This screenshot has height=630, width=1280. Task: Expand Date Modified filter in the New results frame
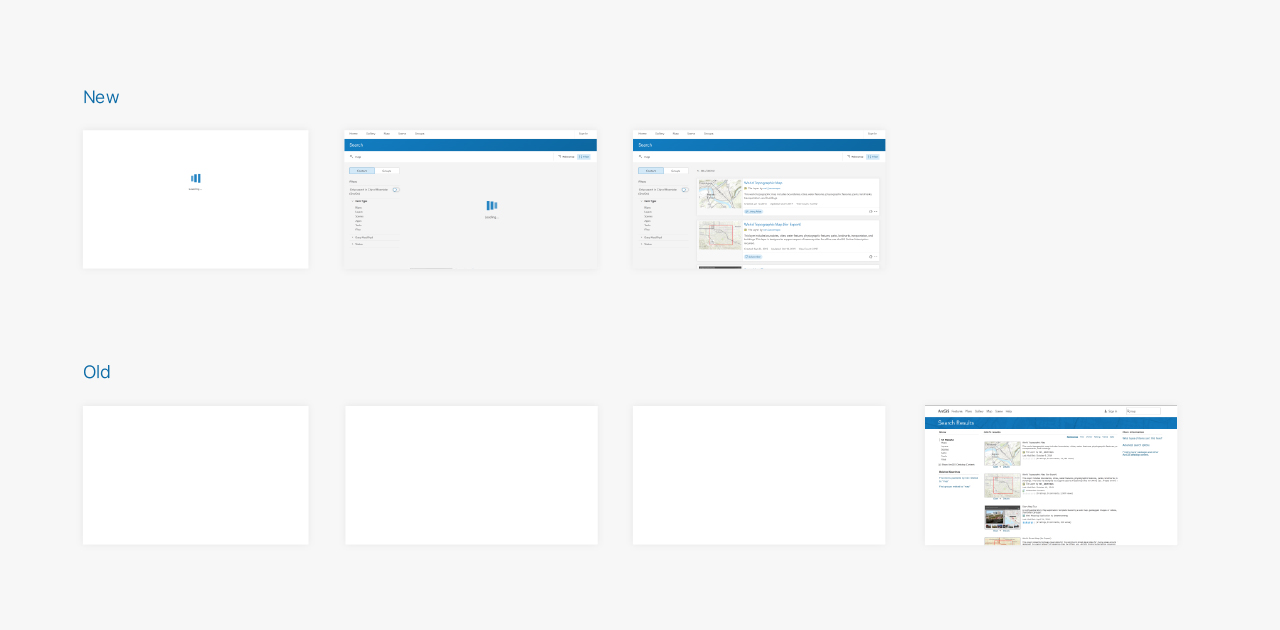(x=653, y=237)
